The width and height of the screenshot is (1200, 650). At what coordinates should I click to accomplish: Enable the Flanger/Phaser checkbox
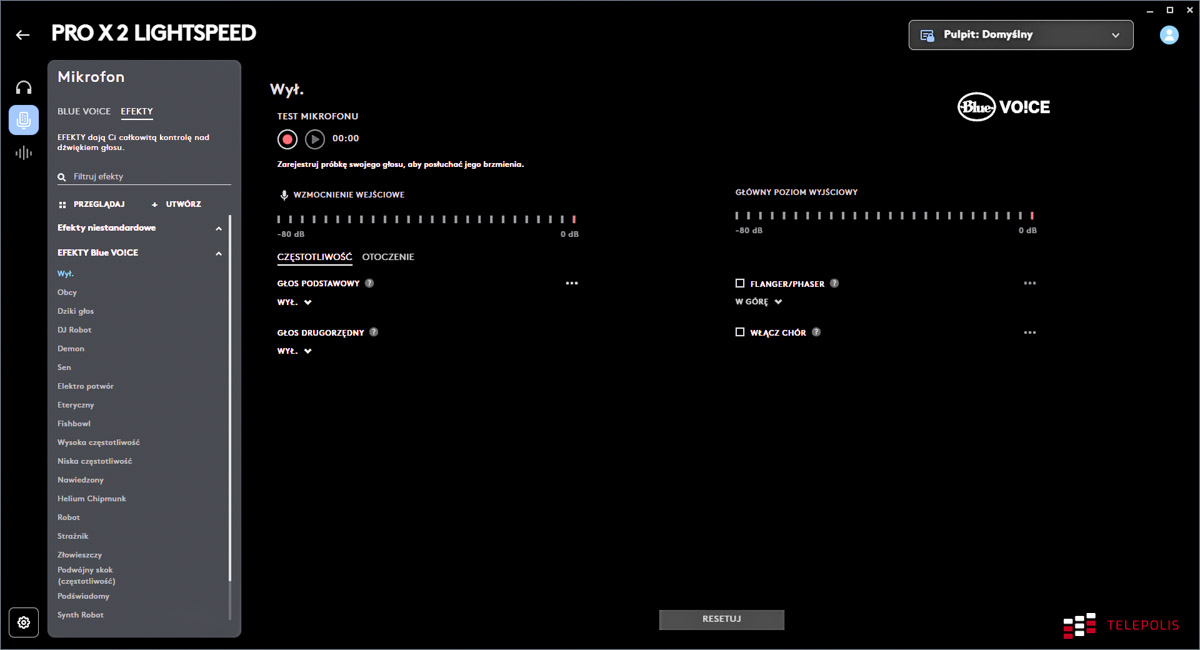click(x=740, y=284)
